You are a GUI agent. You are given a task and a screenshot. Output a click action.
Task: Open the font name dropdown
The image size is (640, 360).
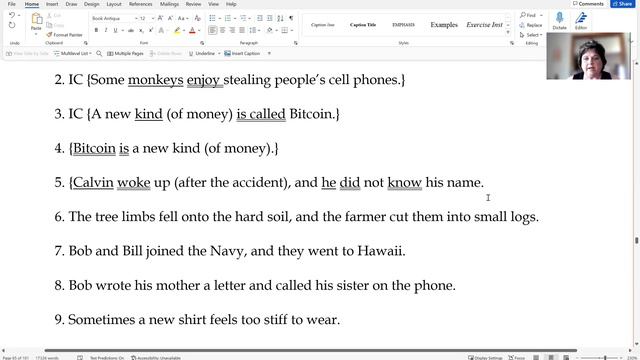tap(136, 18)
